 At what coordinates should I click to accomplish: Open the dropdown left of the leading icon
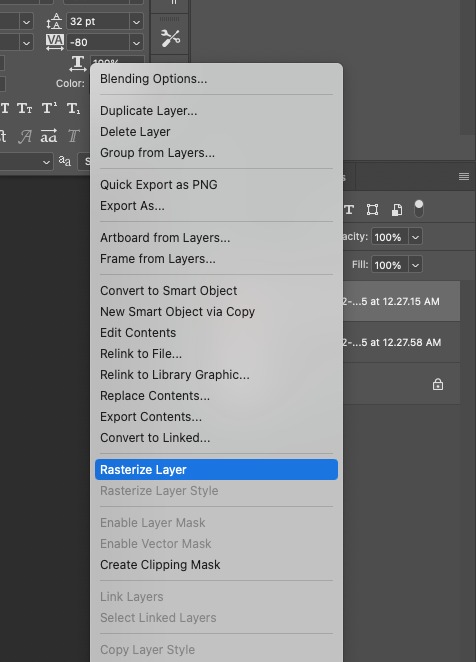[26, 22]
